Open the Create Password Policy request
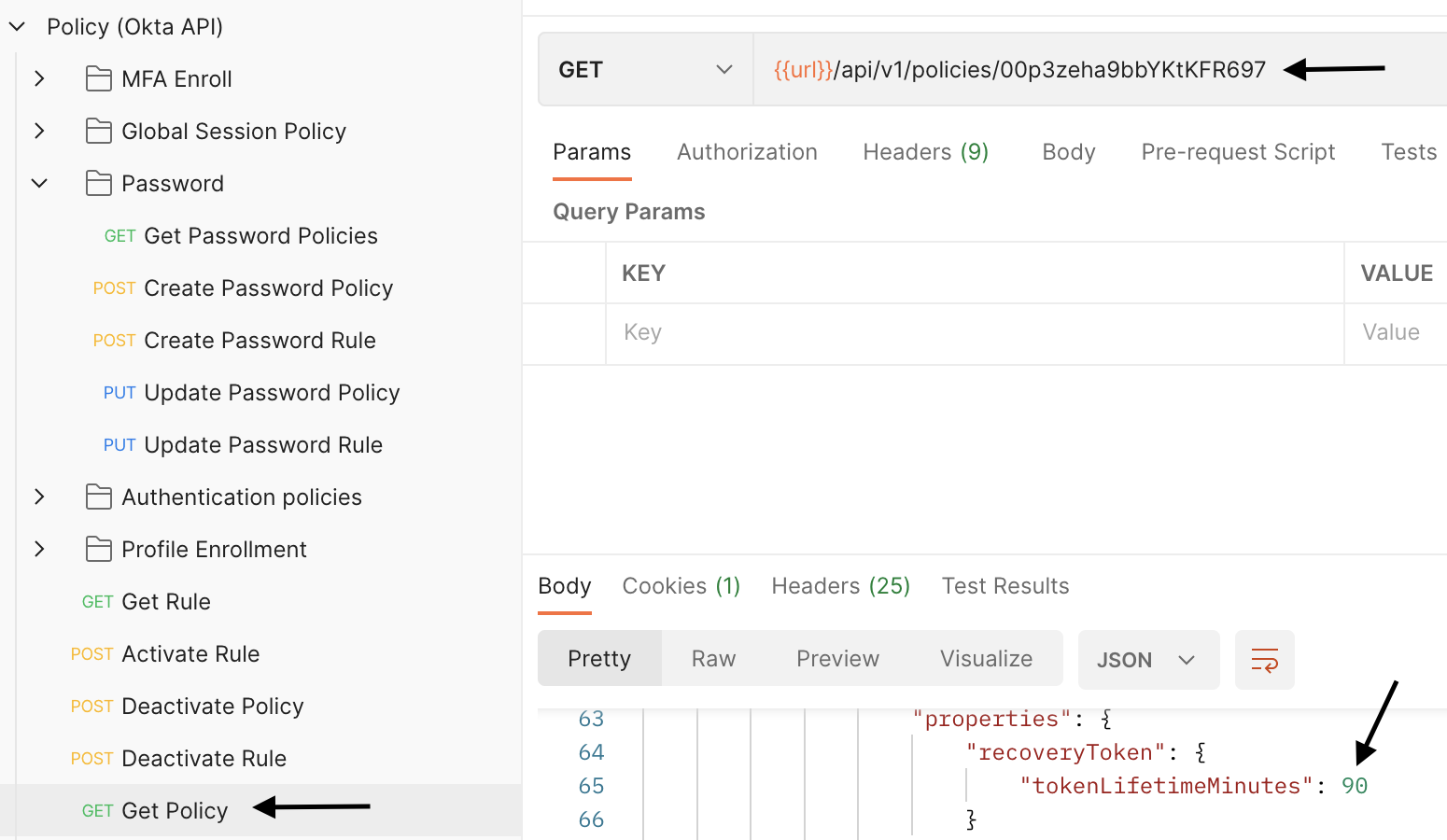The image size is (1447, 840). point(268,288)
